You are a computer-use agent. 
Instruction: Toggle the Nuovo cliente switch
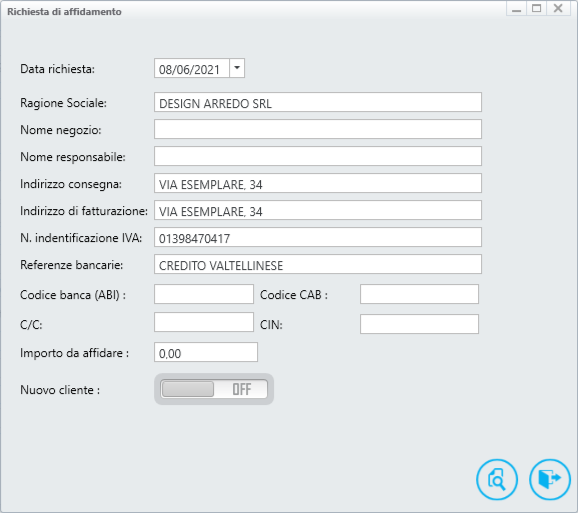click(x=214, y=389)
